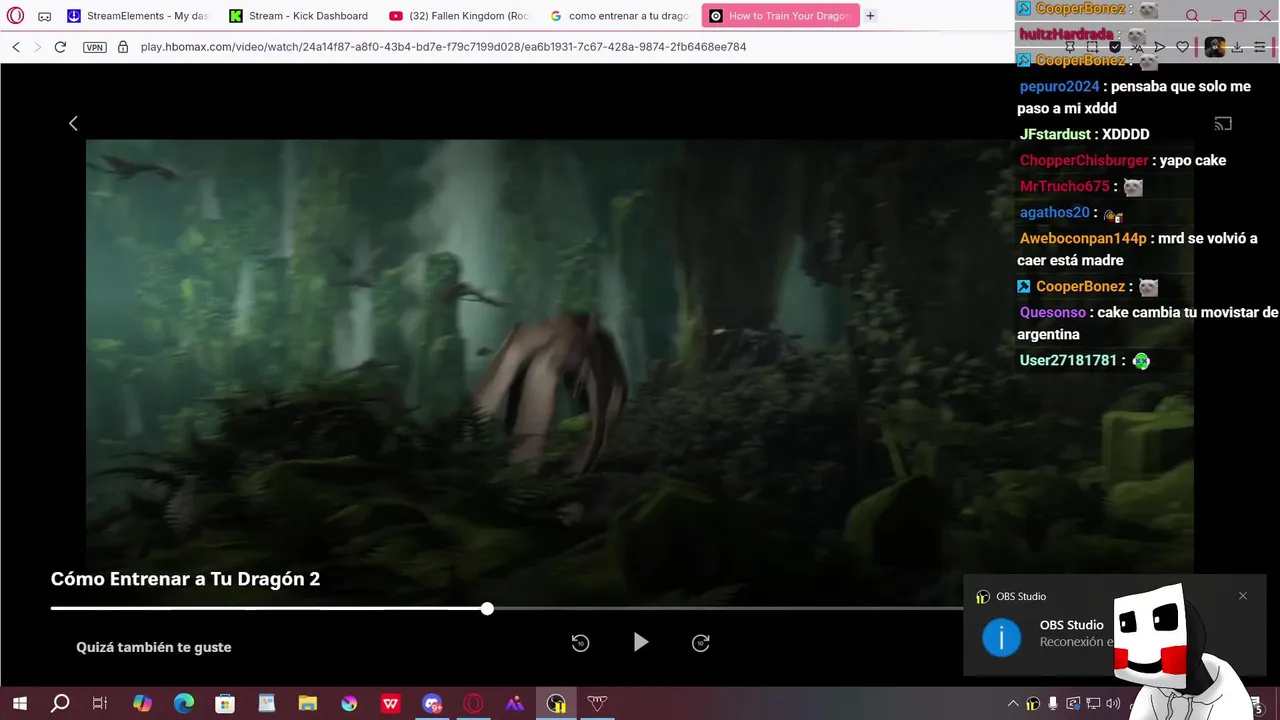Open the Opera profile avatar
Image resolution: width=1280 pixels, height=720 pixels.
click(x=1214, y=47)
